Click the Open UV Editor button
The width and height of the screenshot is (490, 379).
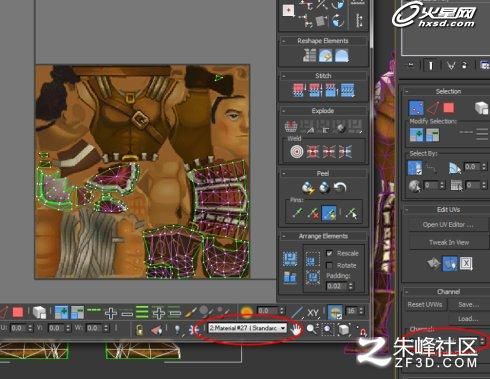click(448, 225)
